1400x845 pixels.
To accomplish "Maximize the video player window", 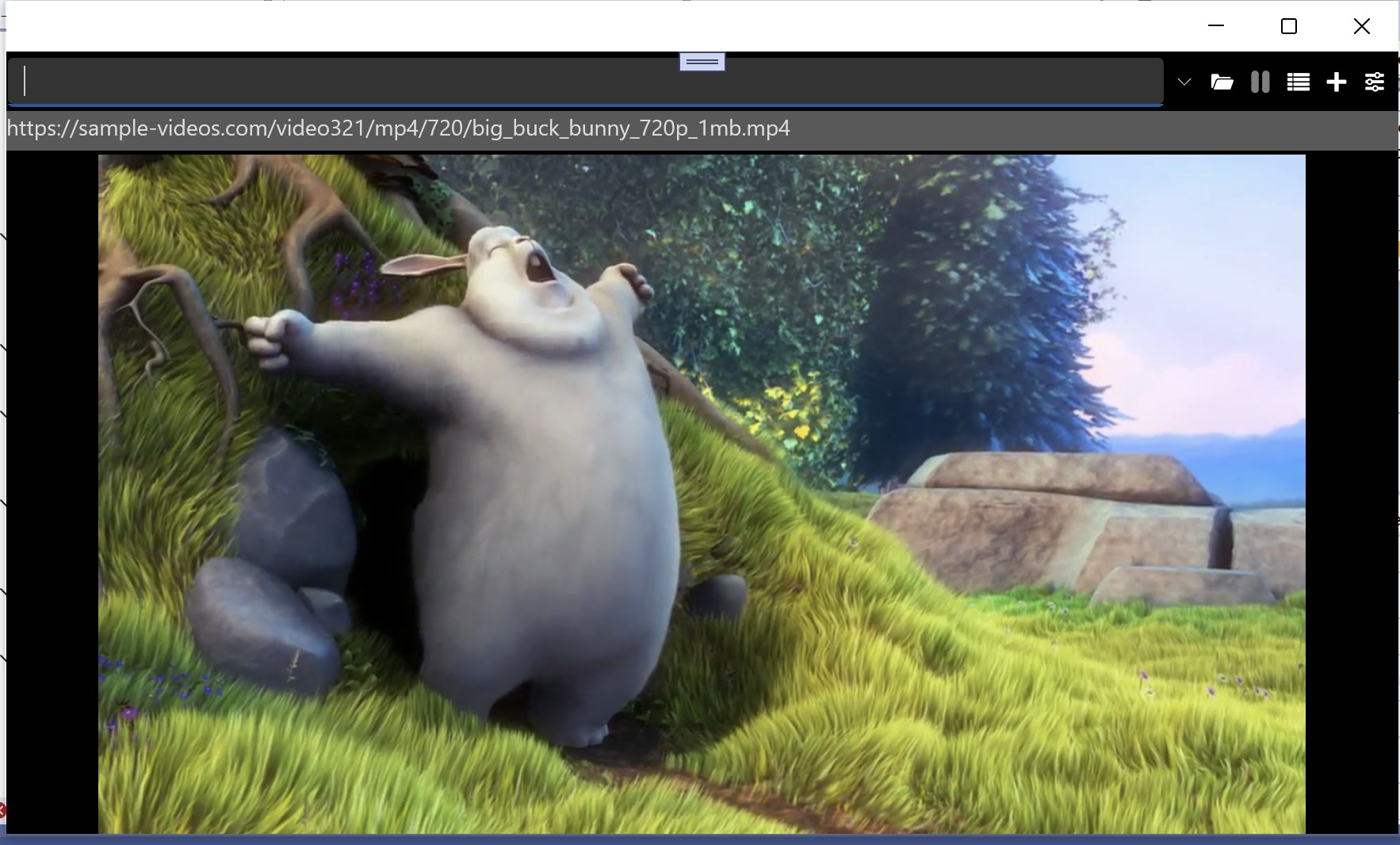I will (x=1289, y=26).
